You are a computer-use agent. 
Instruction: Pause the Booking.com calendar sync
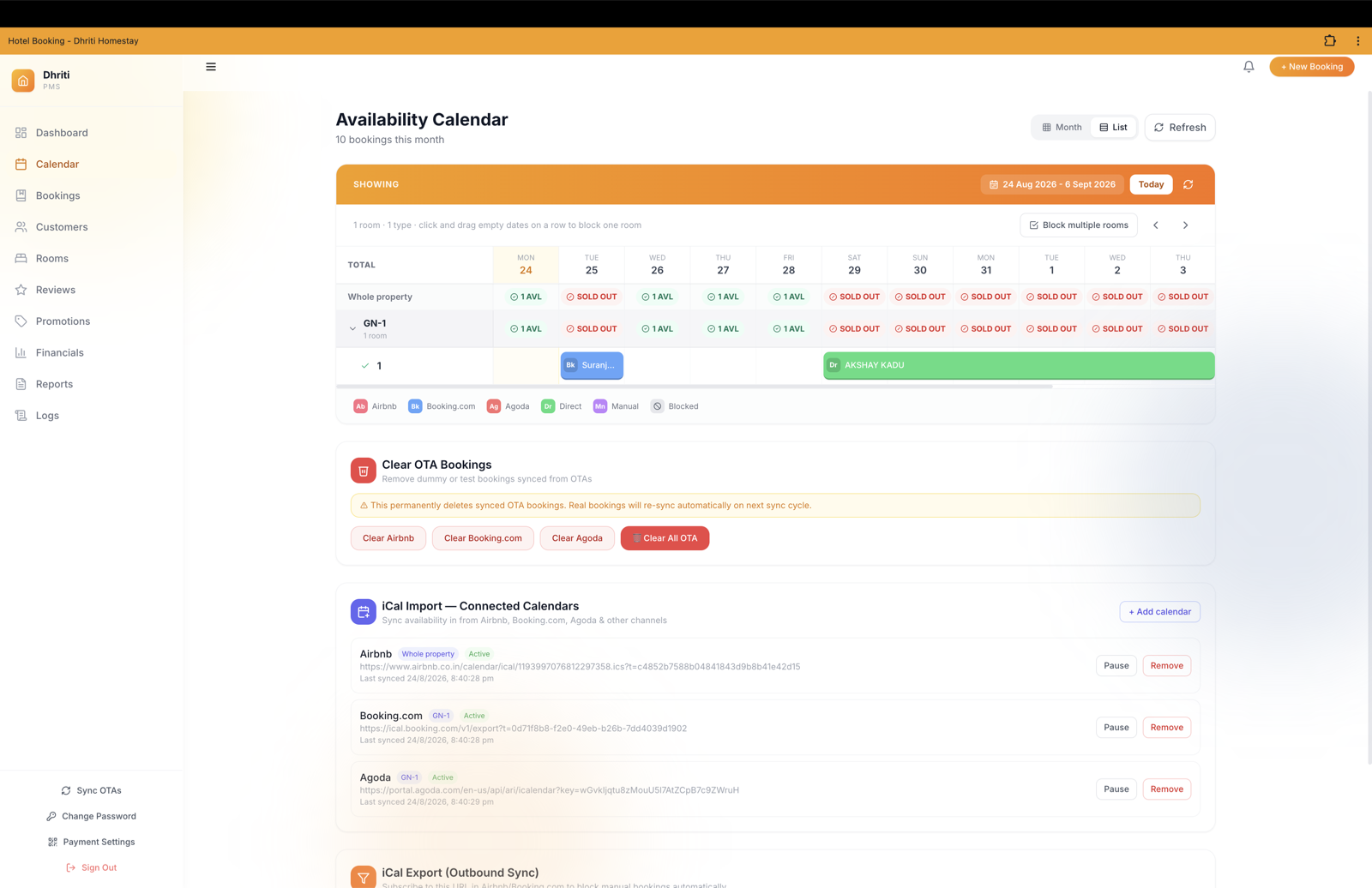coord(1116,728)
